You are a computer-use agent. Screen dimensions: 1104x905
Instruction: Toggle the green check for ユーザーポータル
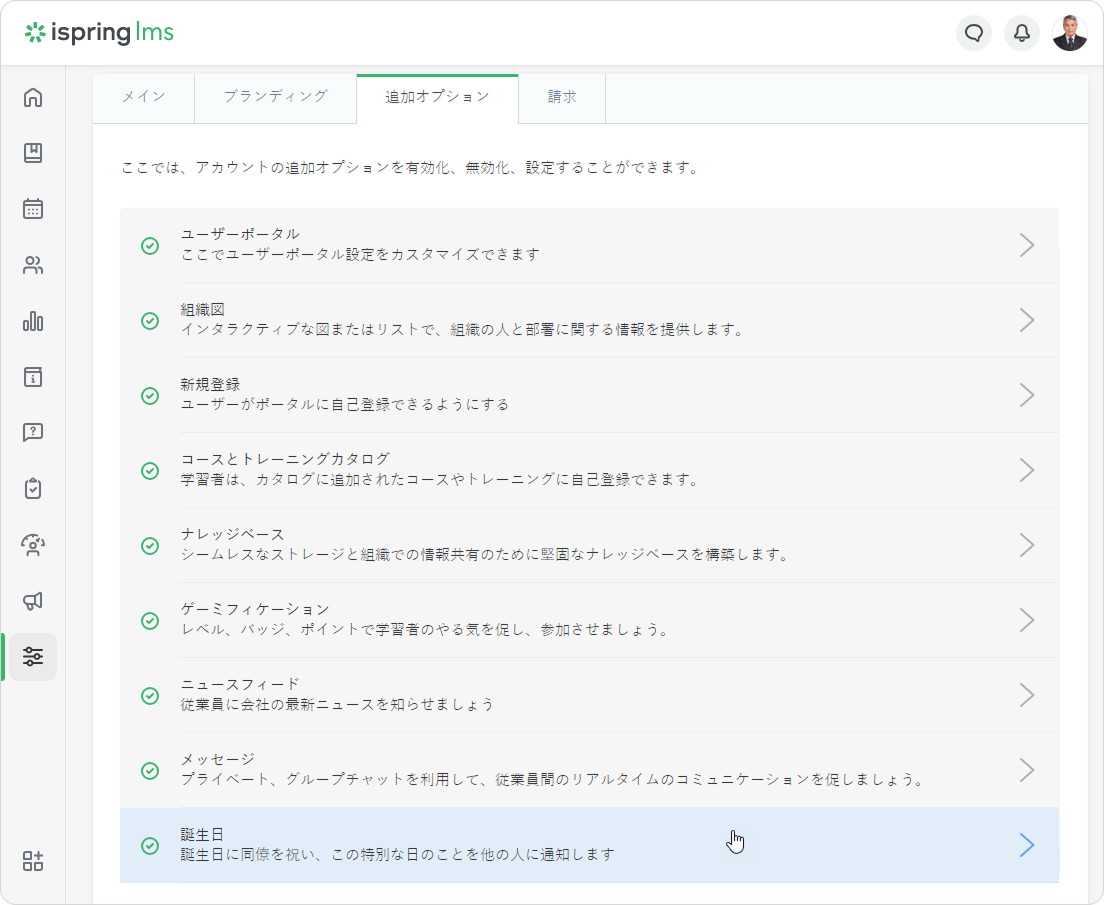pos(150,245)
